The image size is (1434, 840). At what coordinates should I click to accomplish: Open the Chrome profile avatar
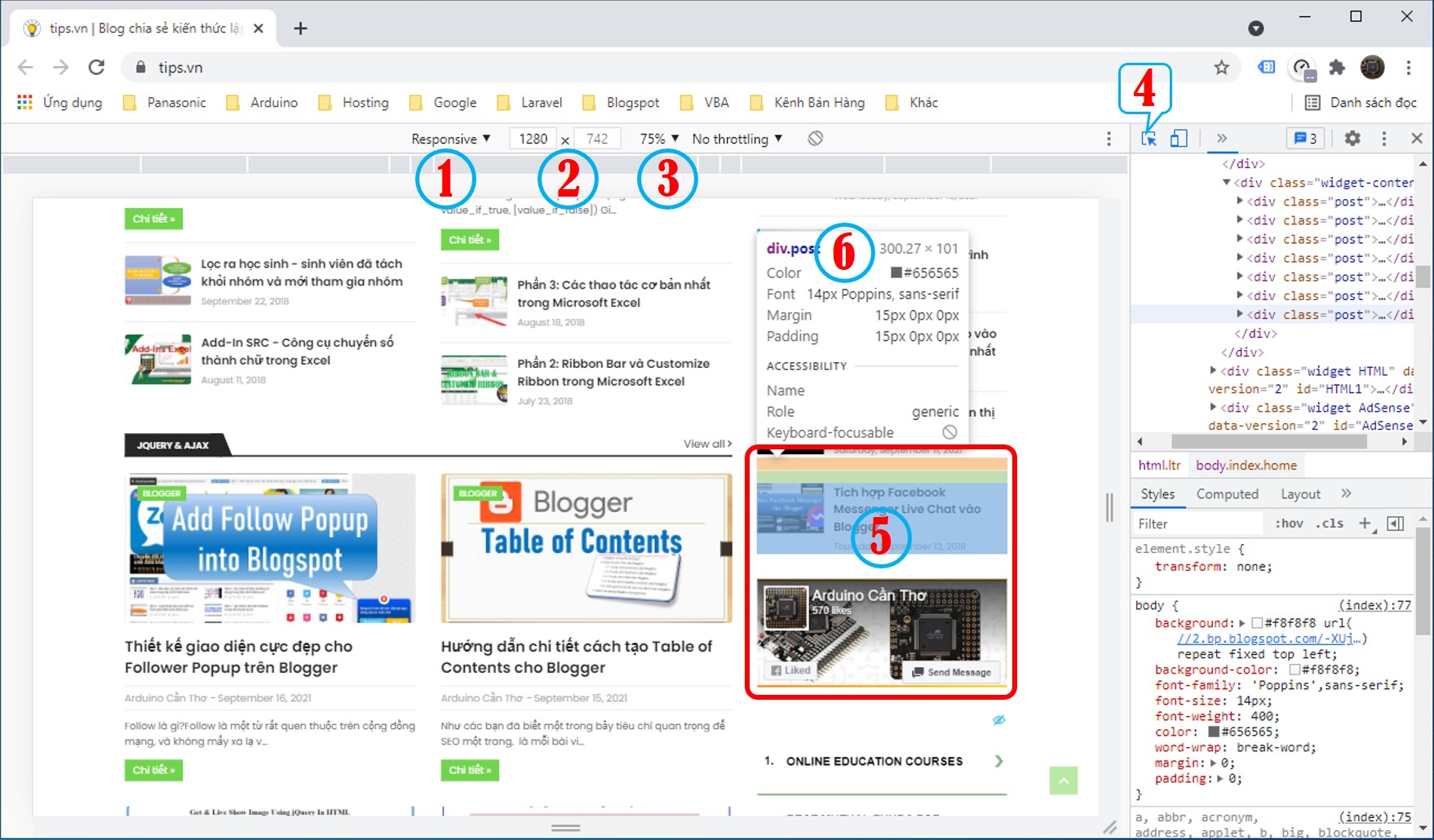tap(1373, 68)
